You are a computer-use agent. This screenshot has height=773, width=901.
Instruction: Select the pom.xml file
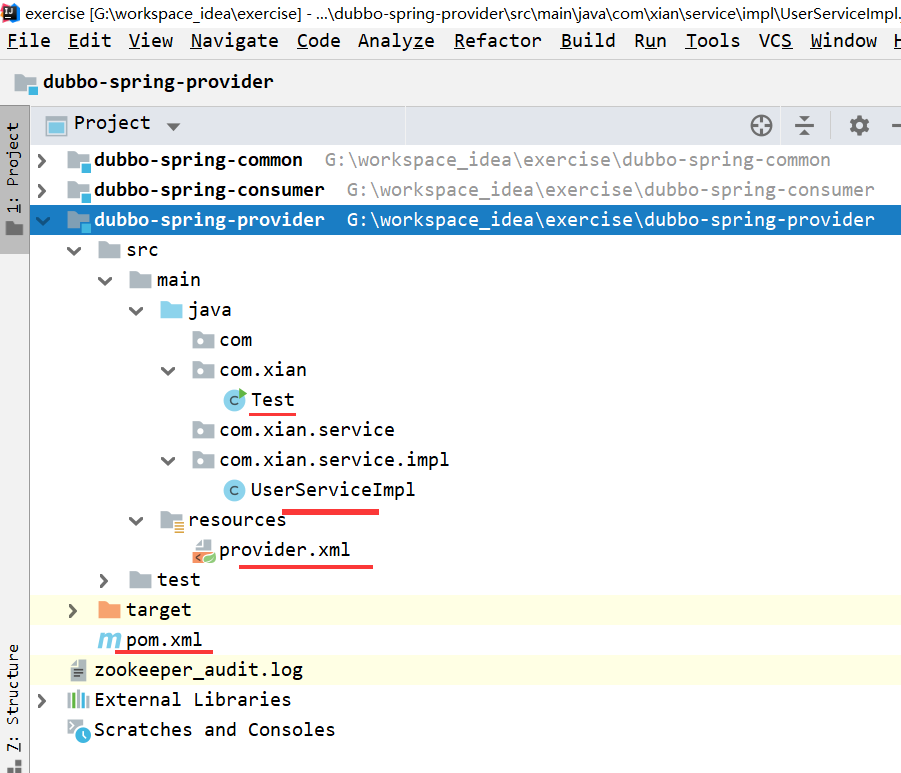[465, 639]
